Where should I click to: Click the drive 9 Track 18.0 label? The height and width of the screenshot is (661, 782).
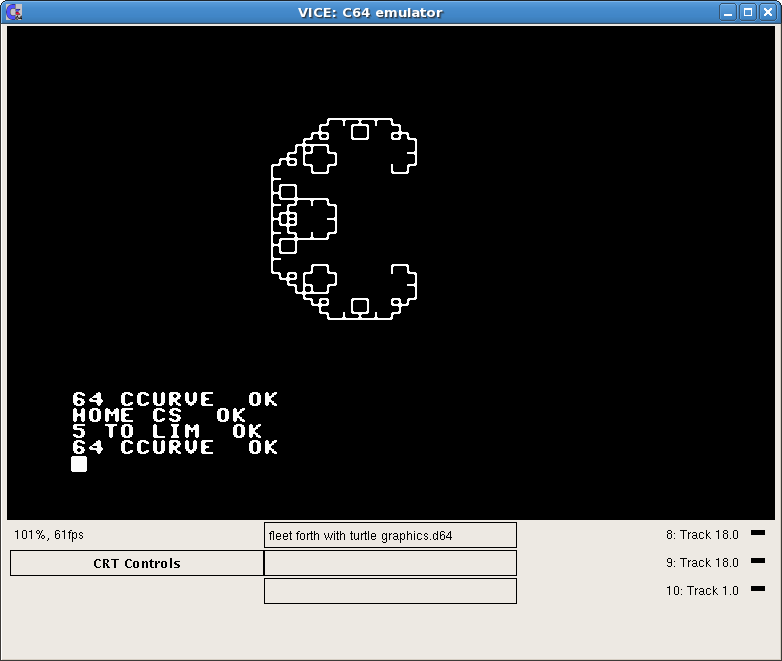[x=702, y=563]
